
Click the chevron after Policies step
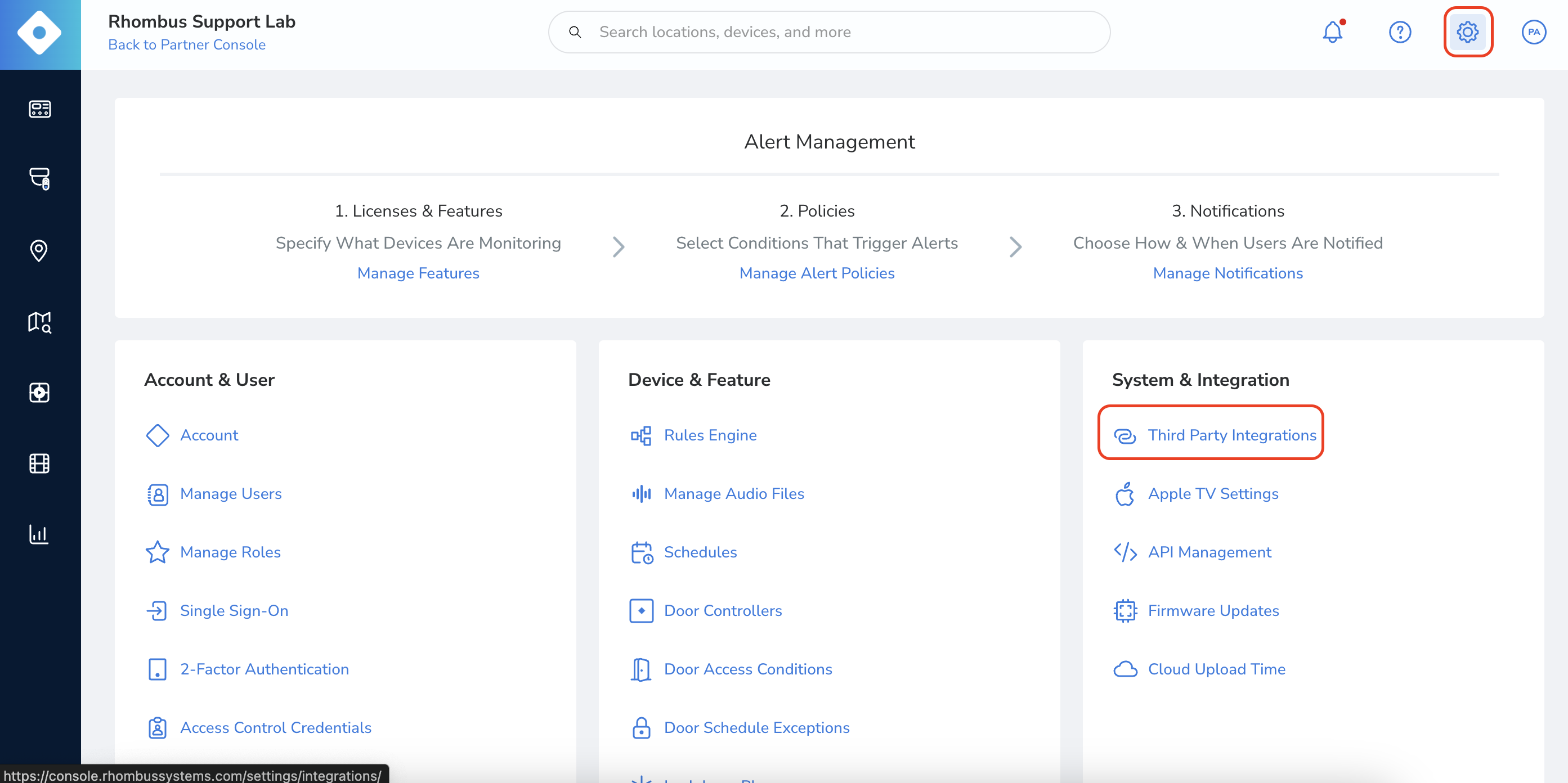coord(1015,247)
